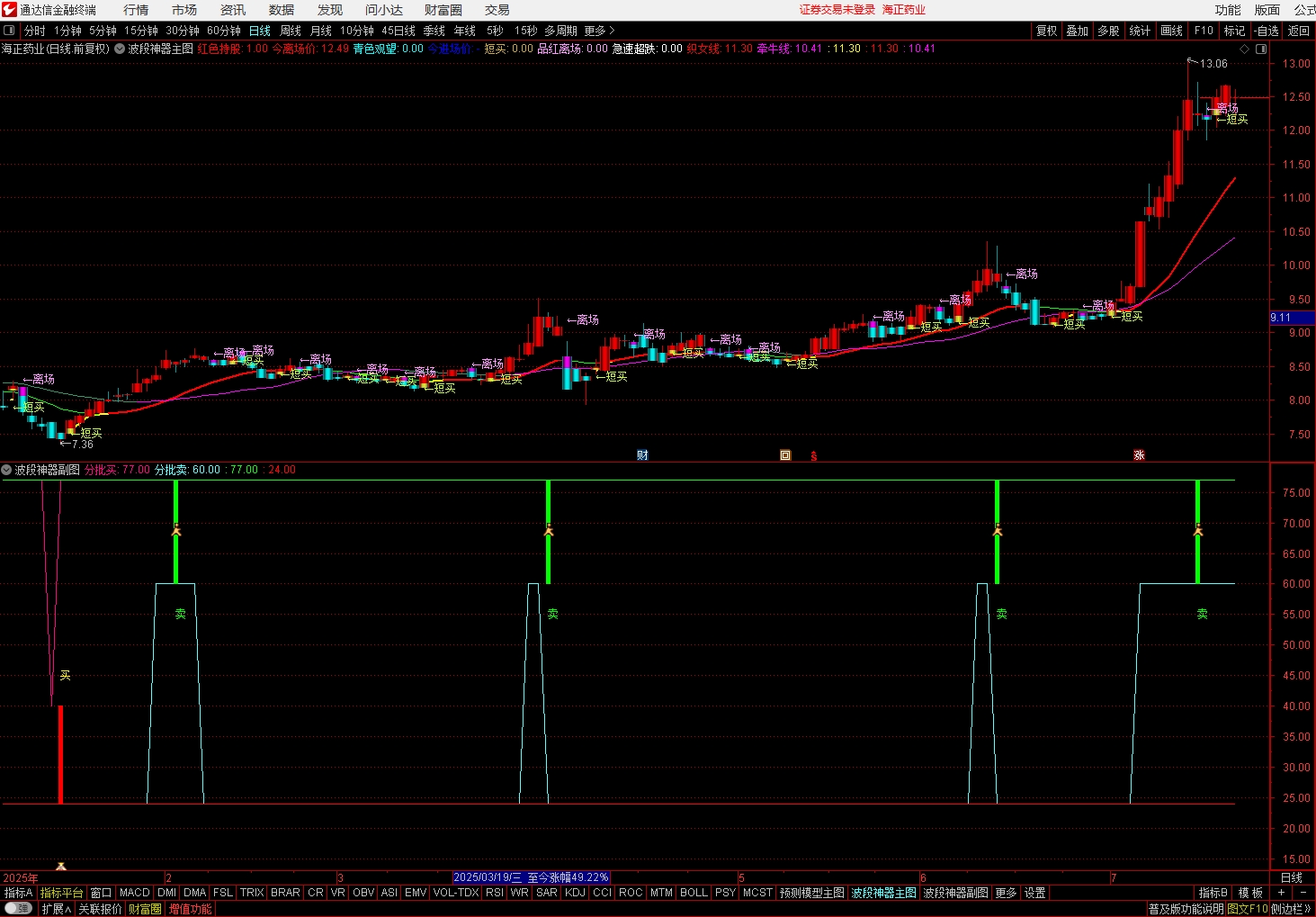The height and width of the screenshot is (917, 1316).
Task: Switch to the 15分钟 period
Action: point(141,31)
